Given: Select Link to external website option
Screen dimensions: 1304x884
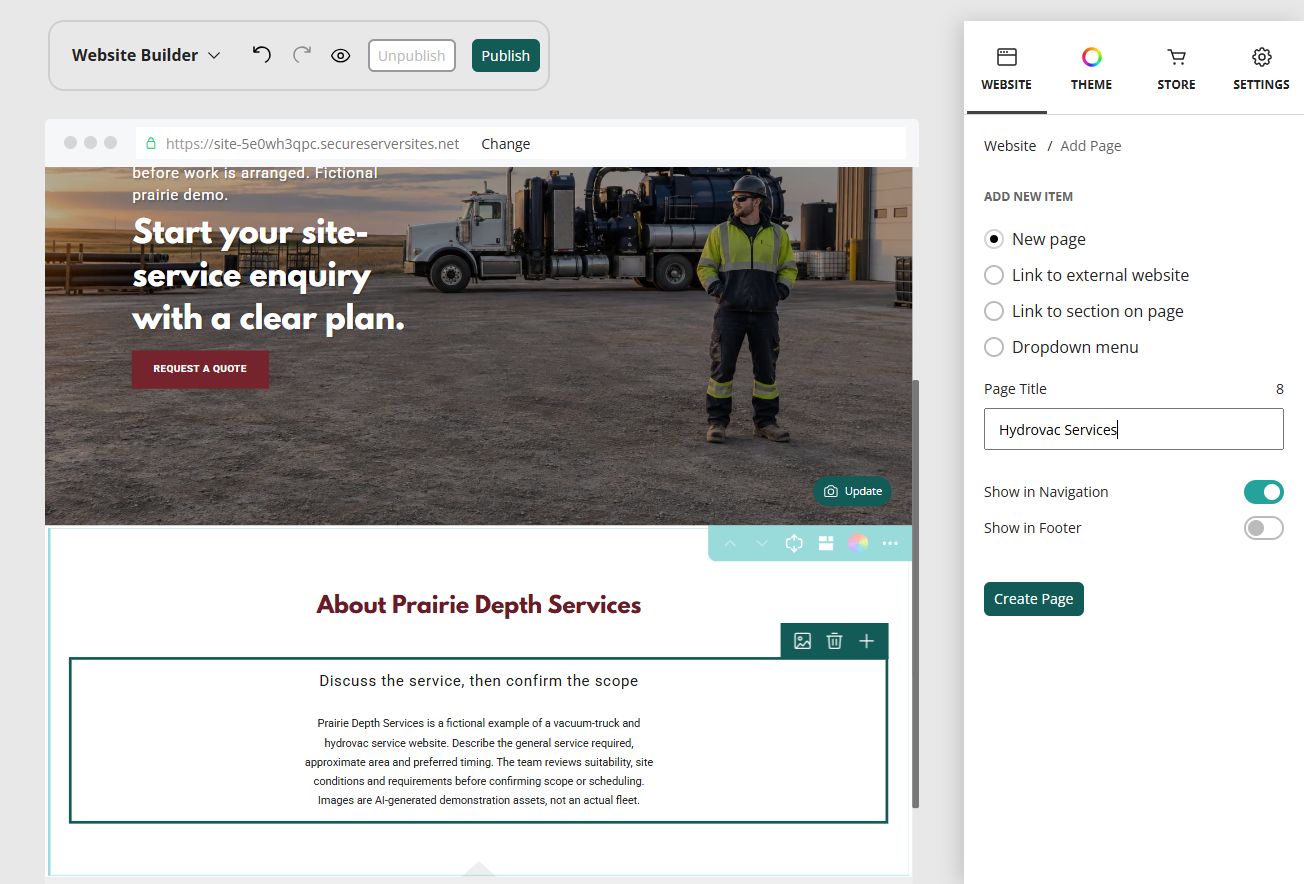Looking at the screenshot, I should [x=1087, y=275].
